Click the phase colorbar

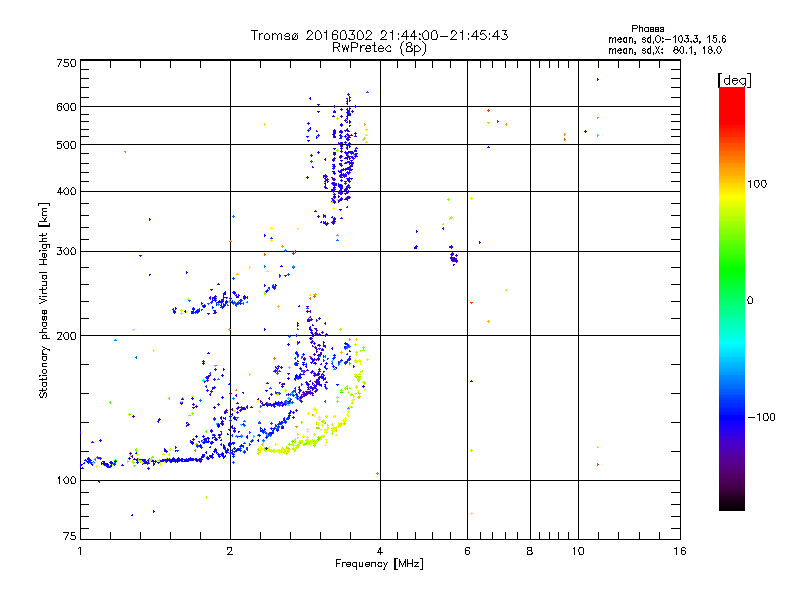tap(732, 298)
